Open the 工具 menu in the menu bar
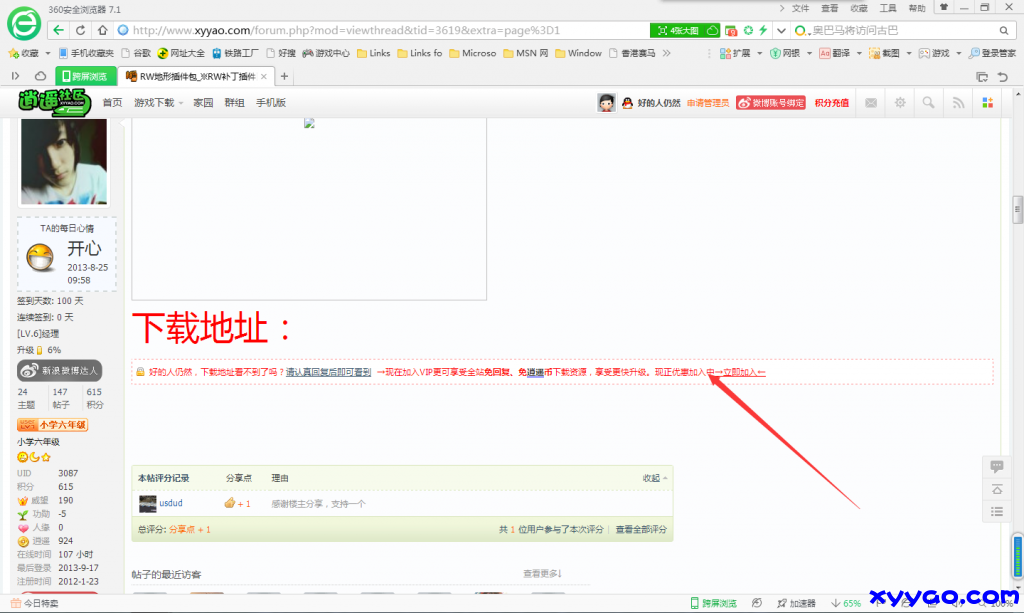This screenshot has height=613, width=1024. [889, 8]
